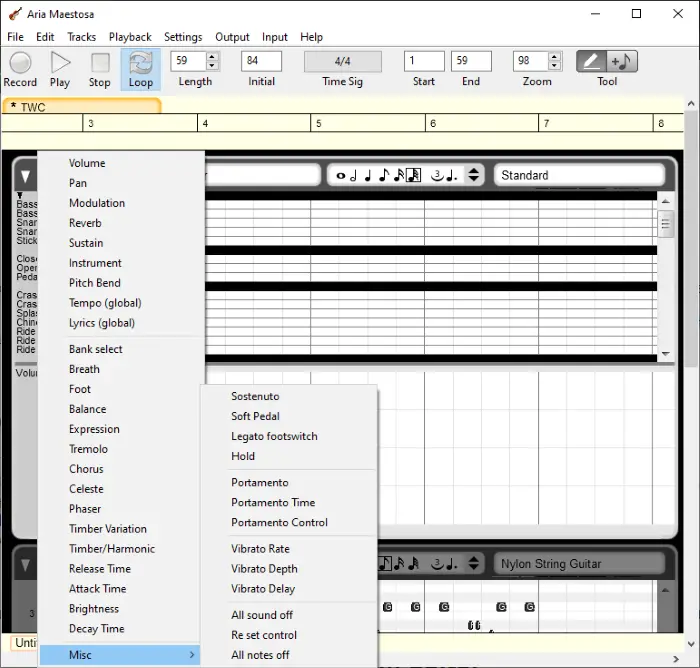Select sixteenth note grid in guitar track
This screenshot has width=700, height=668.
(x=399, y=564)
